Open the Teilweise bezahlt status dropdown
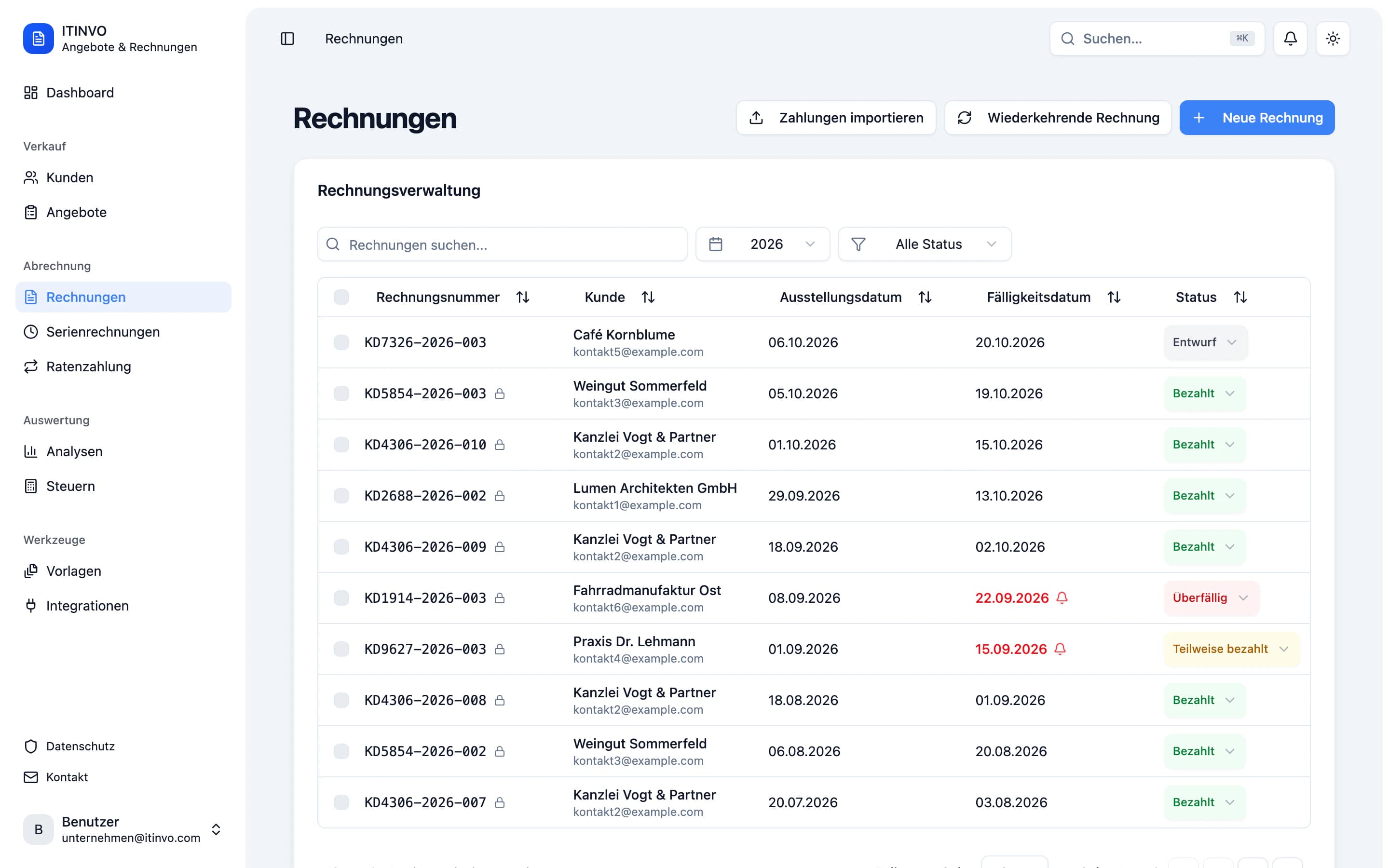The image size is (1389, 868). (x=1232, y=649)
